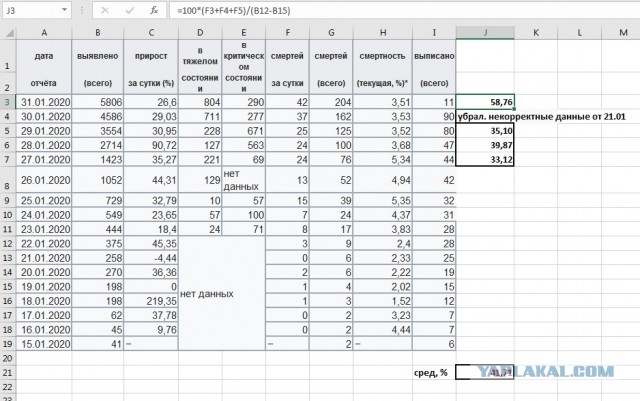Select column K header

click(536, 33)
